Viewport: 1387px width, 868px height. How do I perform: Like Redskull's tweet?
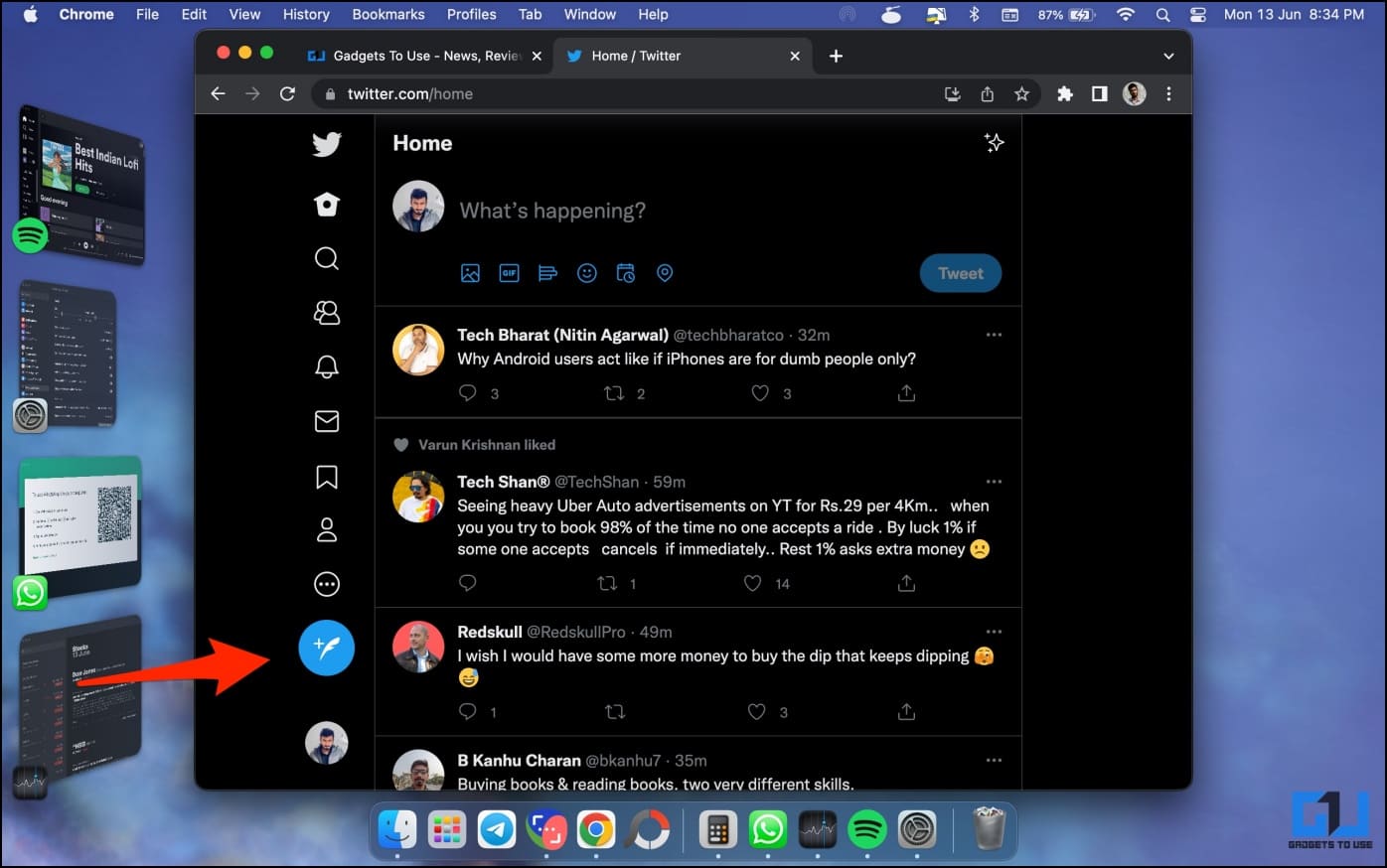[757, 711]
